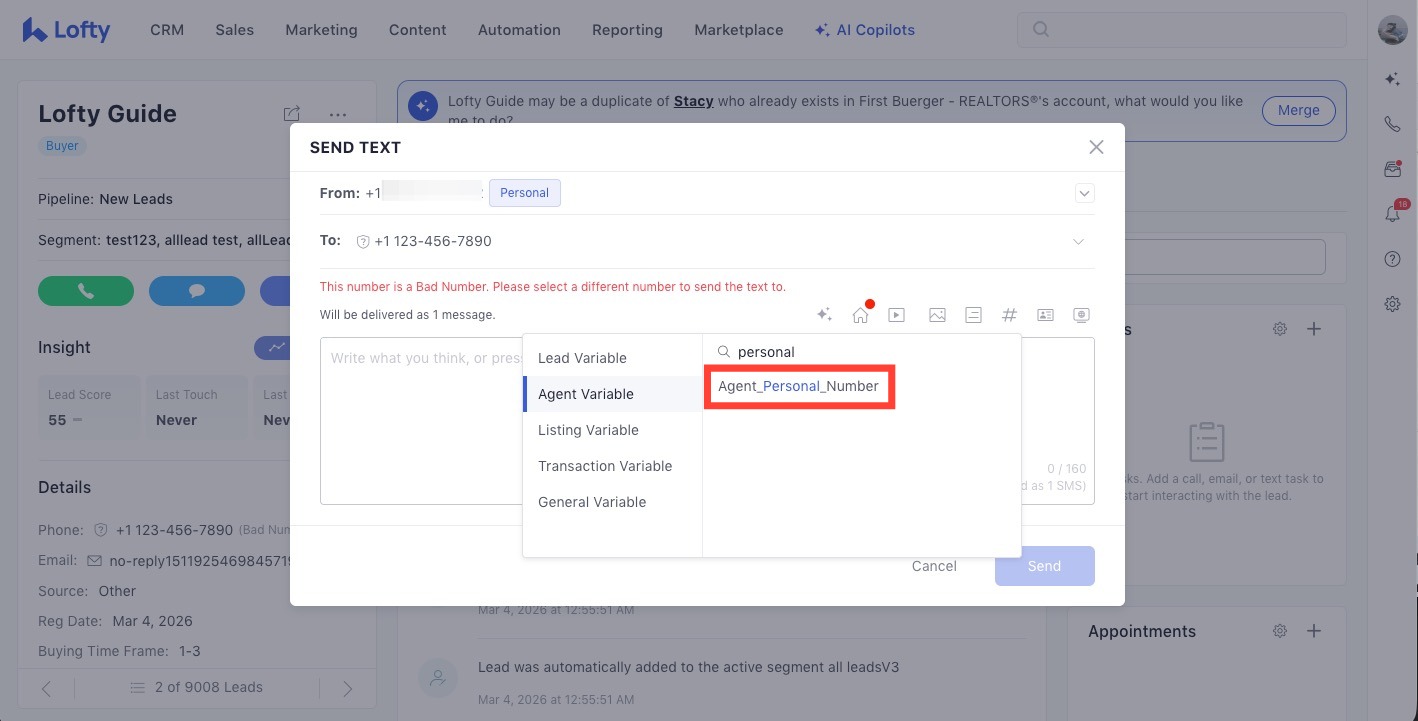Click the house listing icon in toolbar

[860, 315]
